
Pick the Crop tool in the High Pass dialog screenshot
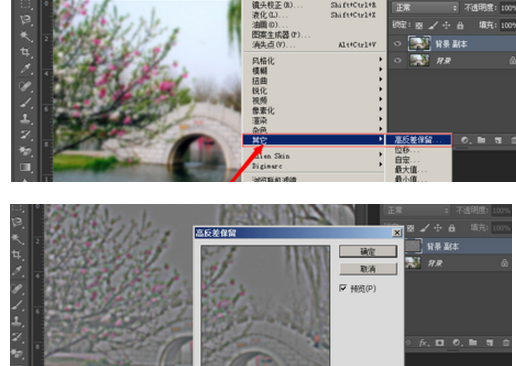pos(17,255)
